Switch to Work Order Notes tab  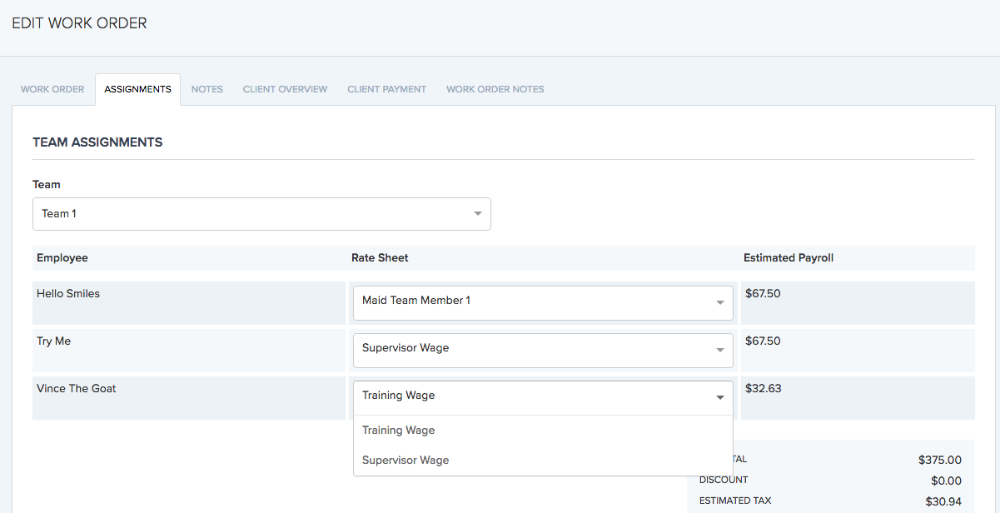[x=495, y=89]
